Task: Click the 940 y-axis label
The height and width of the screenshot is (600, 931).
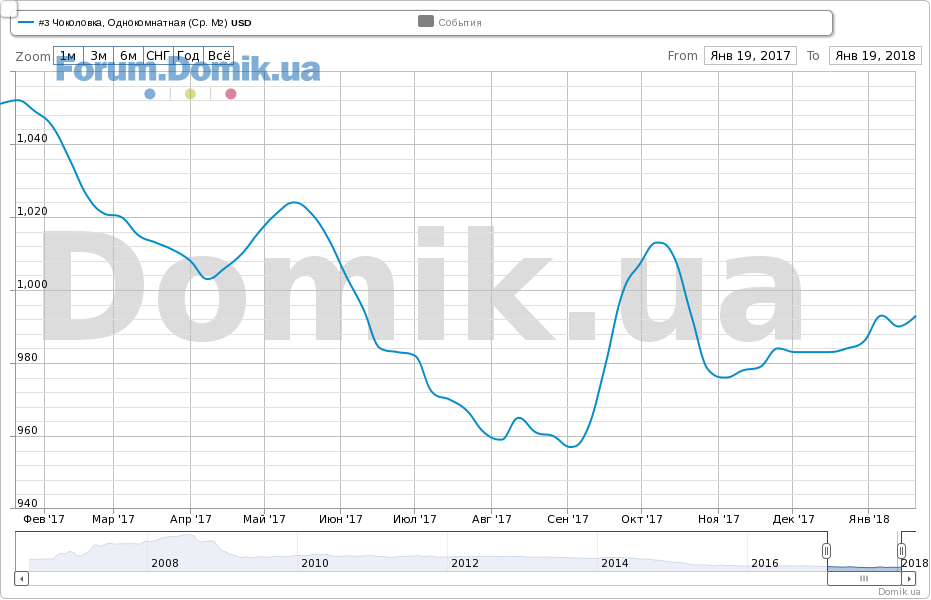Action: click(x=27, y=503)
